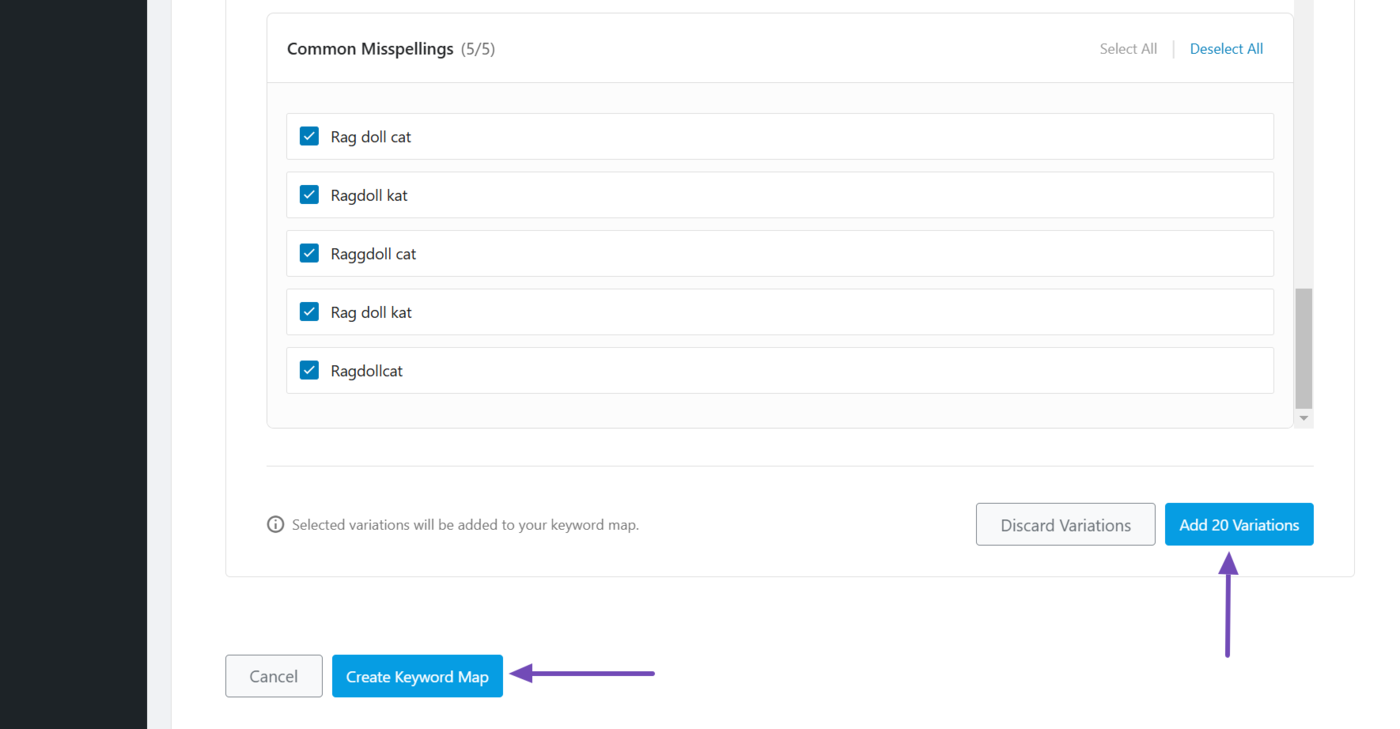The width and height of the screenshot is (1400, 729).
Task: Click the Cancel button
Action: pos(273,676)
